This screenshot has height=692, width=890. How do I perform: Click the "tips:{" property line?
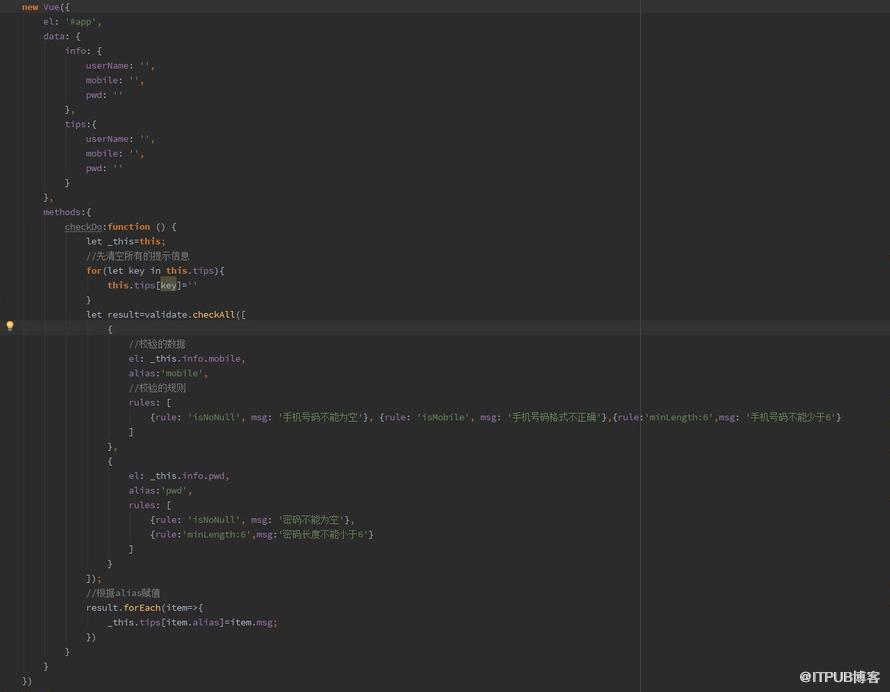coord(80,124)
